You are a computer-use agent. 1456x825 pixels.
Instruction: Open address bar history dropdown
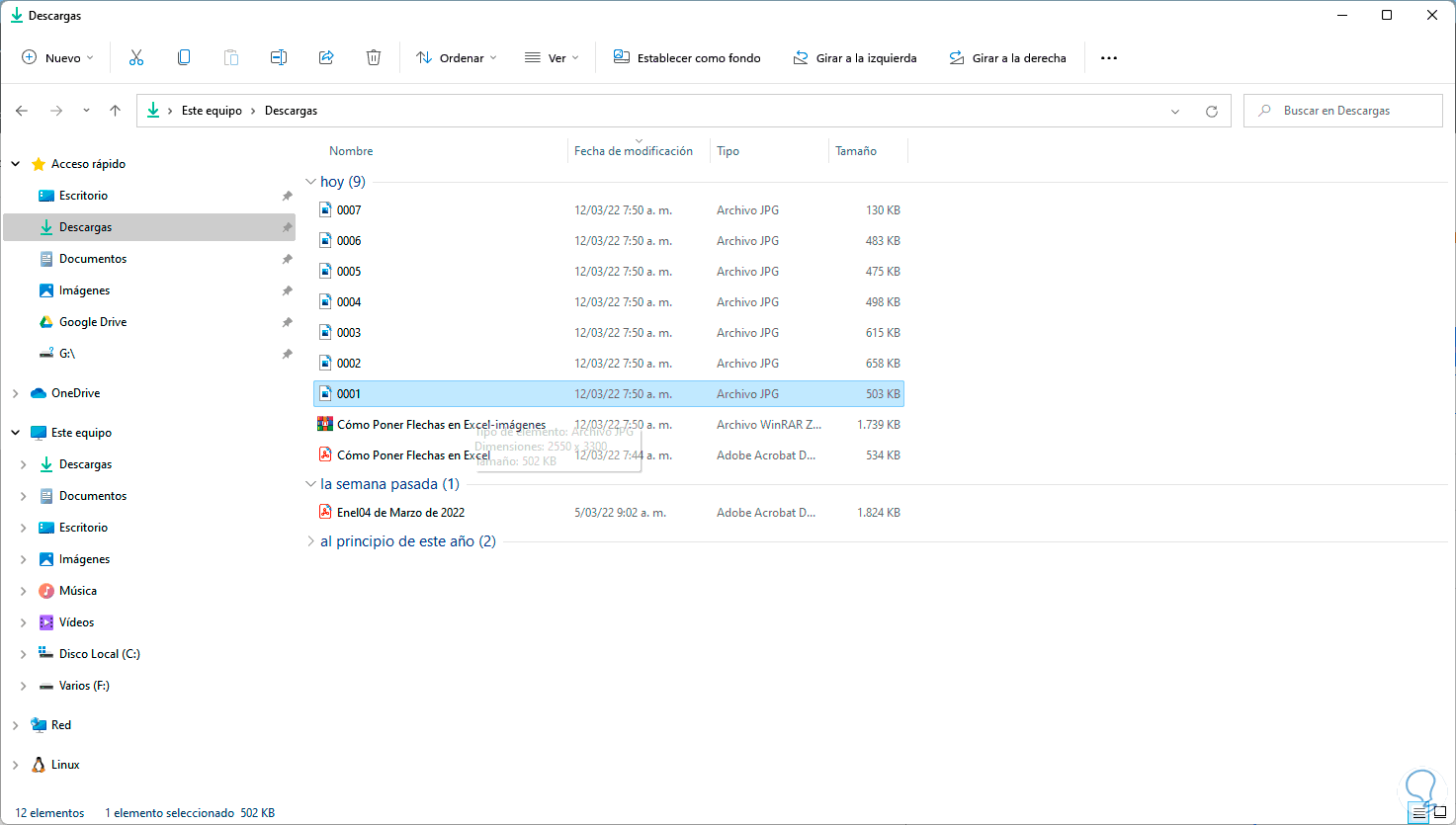click(1175, 112)
